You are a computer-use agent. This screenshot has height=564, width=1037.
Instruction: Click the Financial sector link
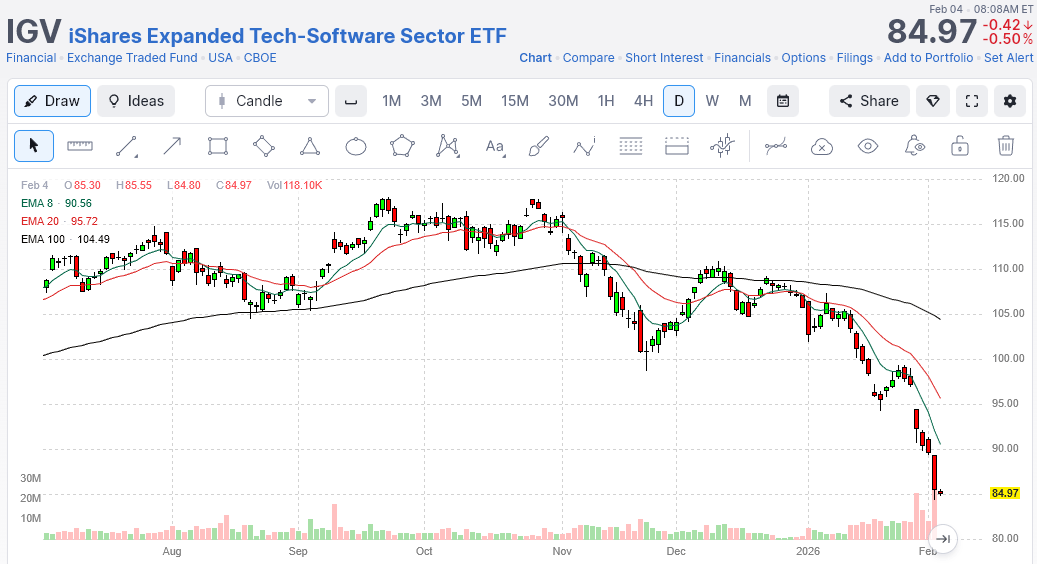(x=31, y=58)
